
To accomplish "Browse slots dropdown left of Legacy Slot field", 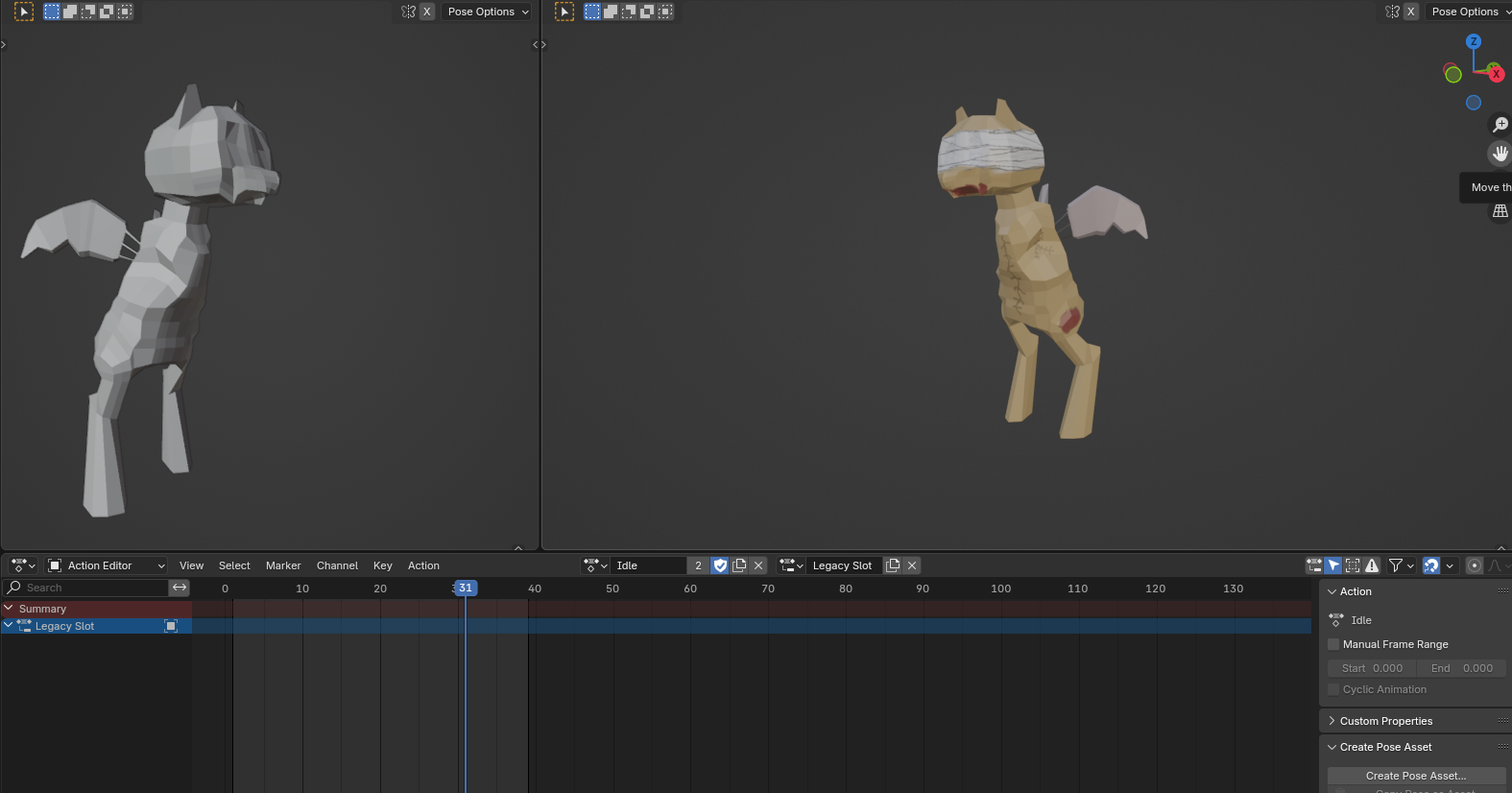I will (x=792, y=565).
